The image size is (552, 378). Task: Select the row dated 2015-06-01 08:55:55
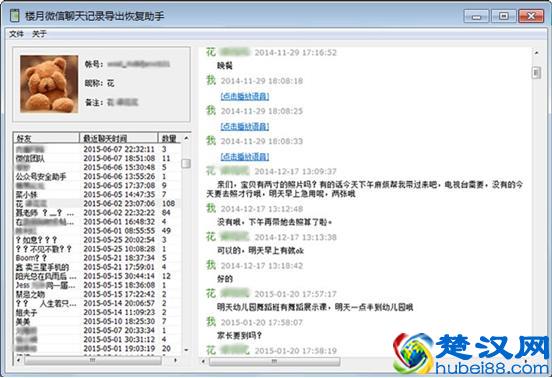tap(98, 231)
